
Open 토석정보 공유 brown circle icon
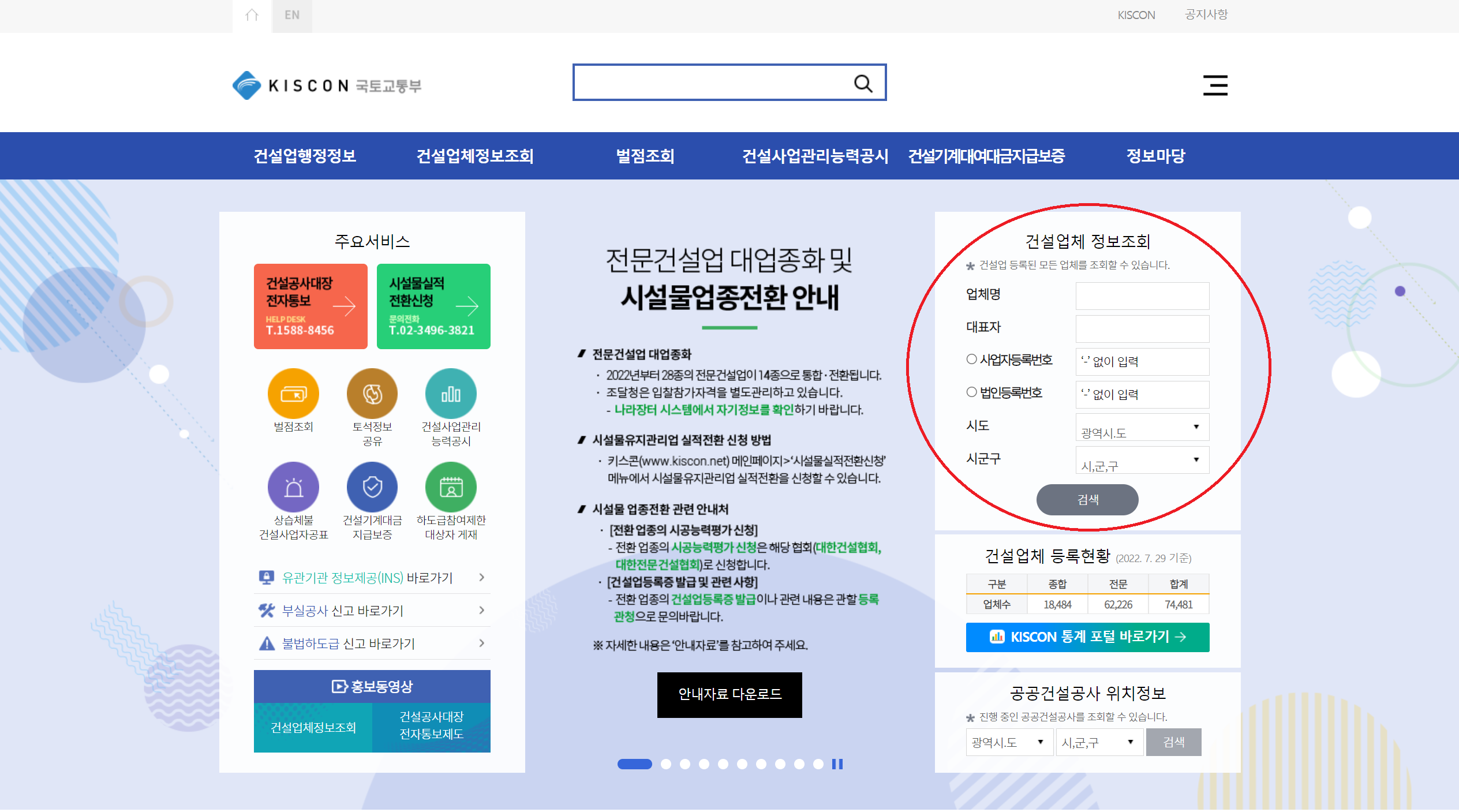372,394
